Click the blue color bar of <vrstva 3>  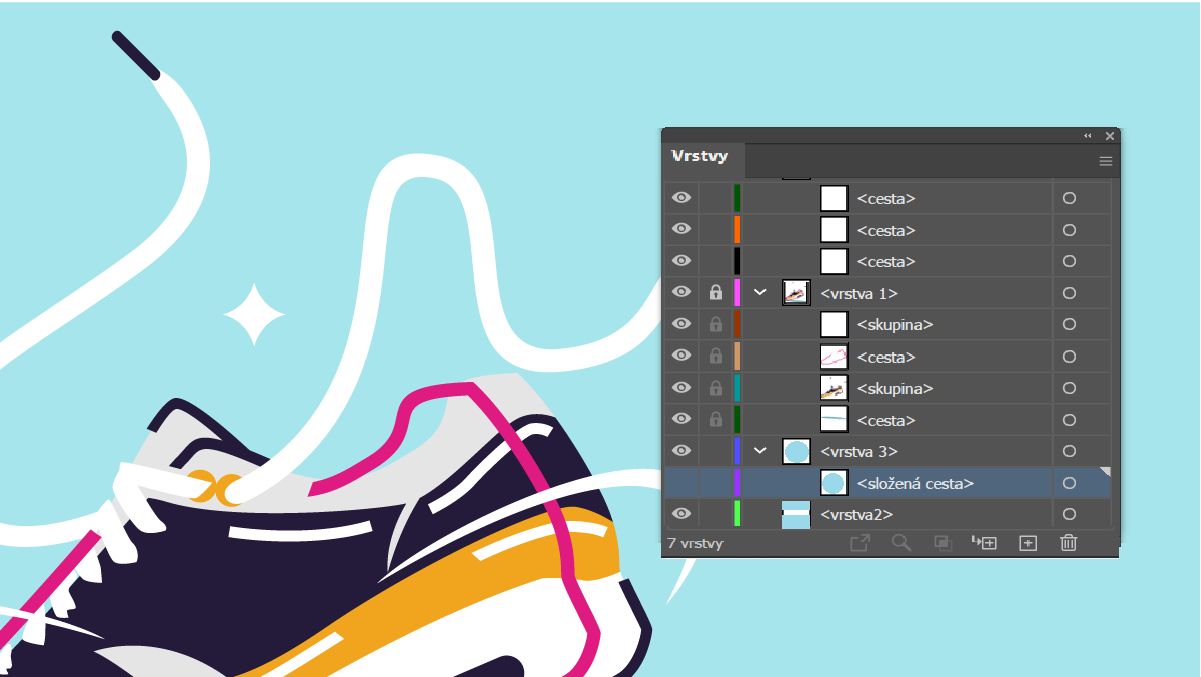(737, 451)
